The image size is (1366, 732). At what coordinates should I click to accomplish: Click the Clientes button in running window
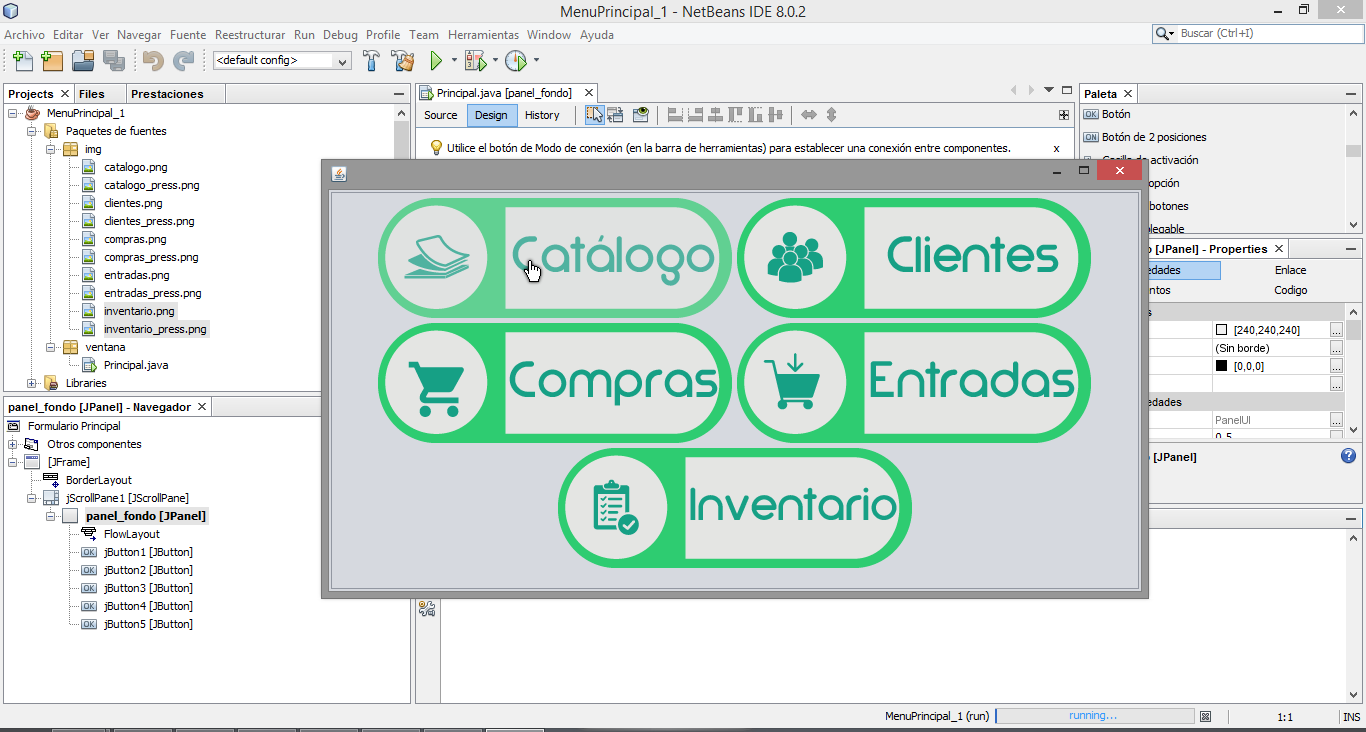[x=913, y=258]
